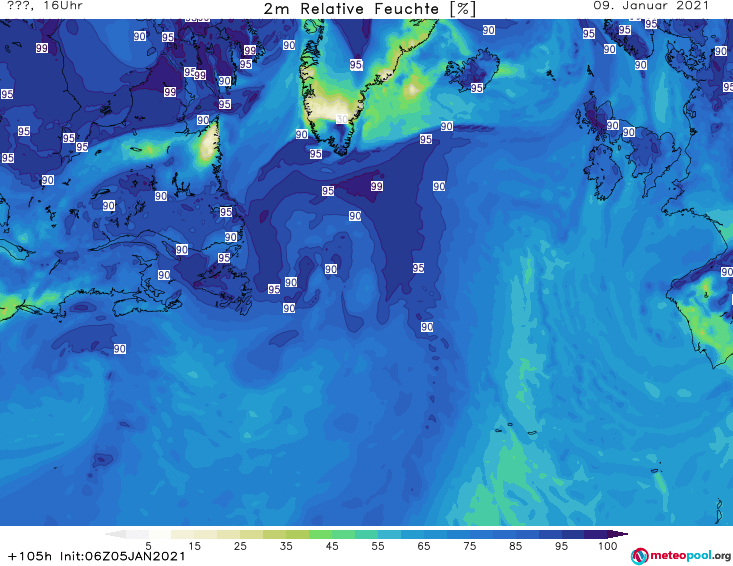
Task: Click the colorbar tick label '45'
Action: [x=332, y=546]
